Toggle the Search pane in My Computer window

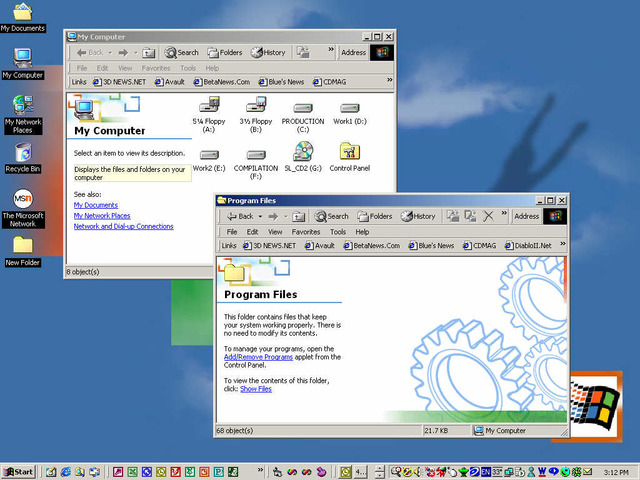(x=181, y=53)
